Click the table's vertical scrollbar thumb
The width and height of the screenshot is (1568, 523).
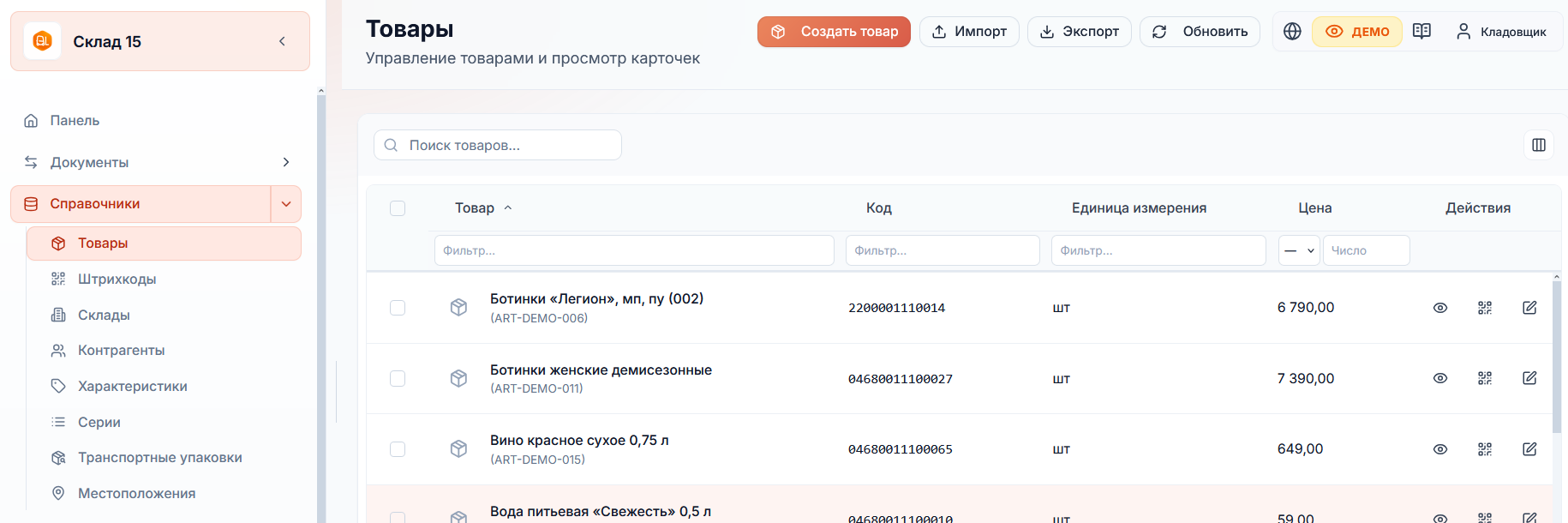click(1557, 356)
